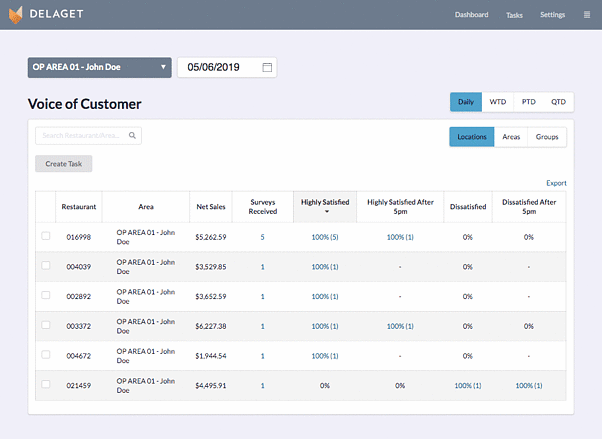The image size is (602, 439).
Task: Go to Tasks in the top menu
Action: point(514,15)
